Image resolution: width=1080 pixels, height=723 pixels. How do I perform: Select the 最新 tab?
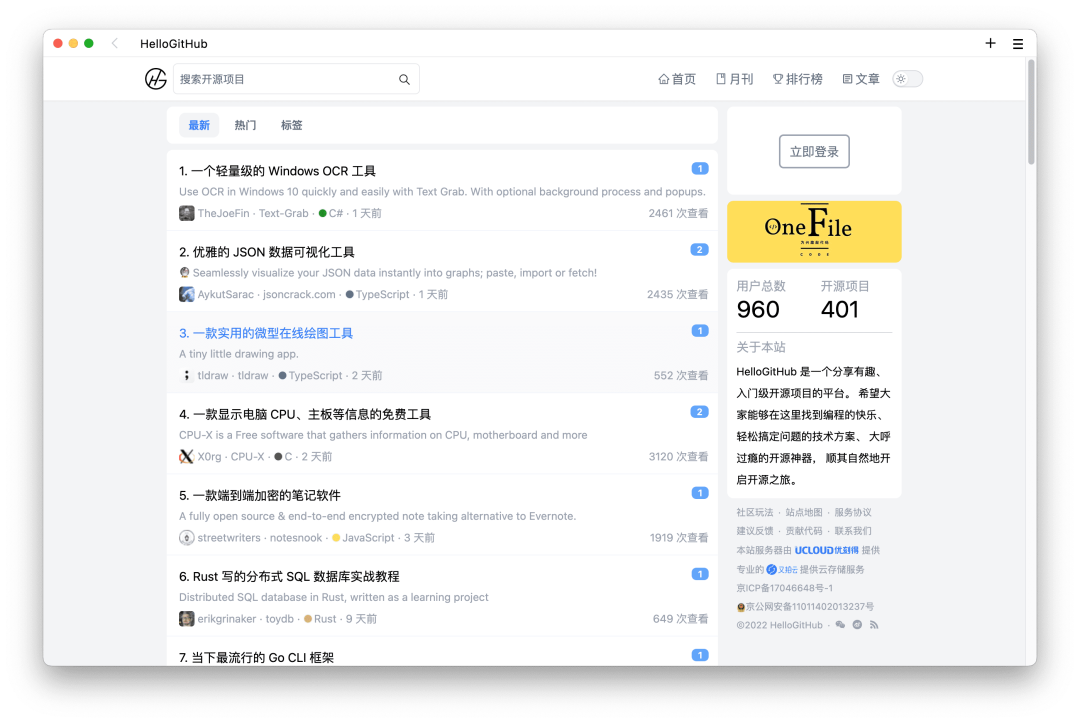tap(199, 125)
